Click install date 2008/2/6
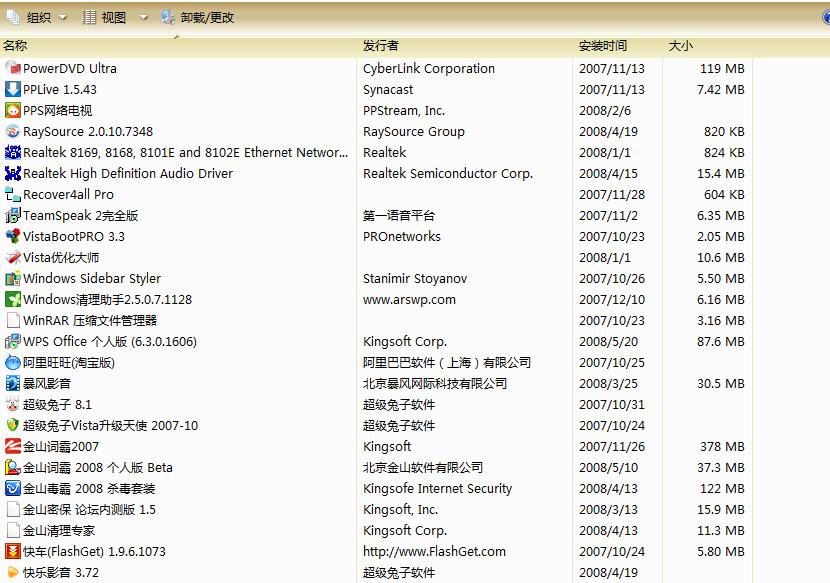 click(605, 111)
